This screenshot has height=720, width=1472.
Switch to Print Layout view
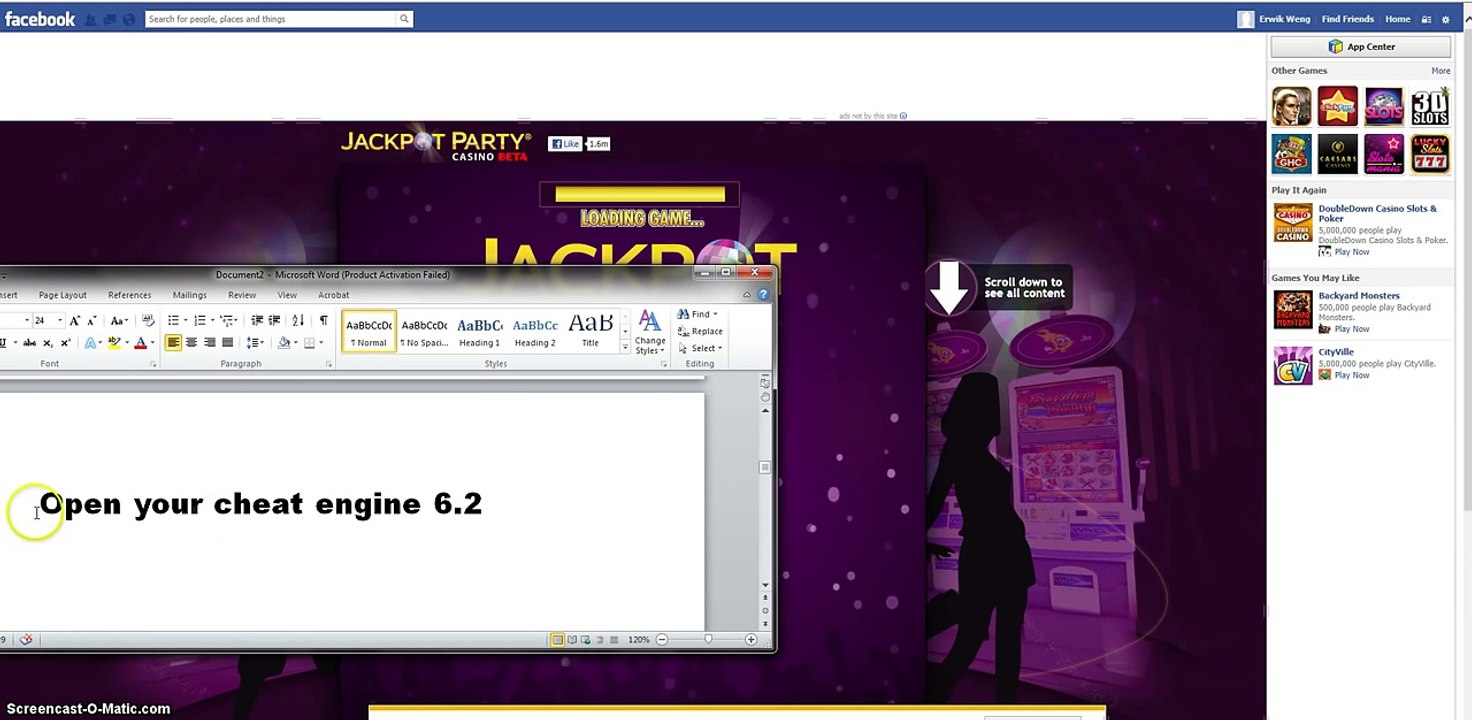click(558, 640)
